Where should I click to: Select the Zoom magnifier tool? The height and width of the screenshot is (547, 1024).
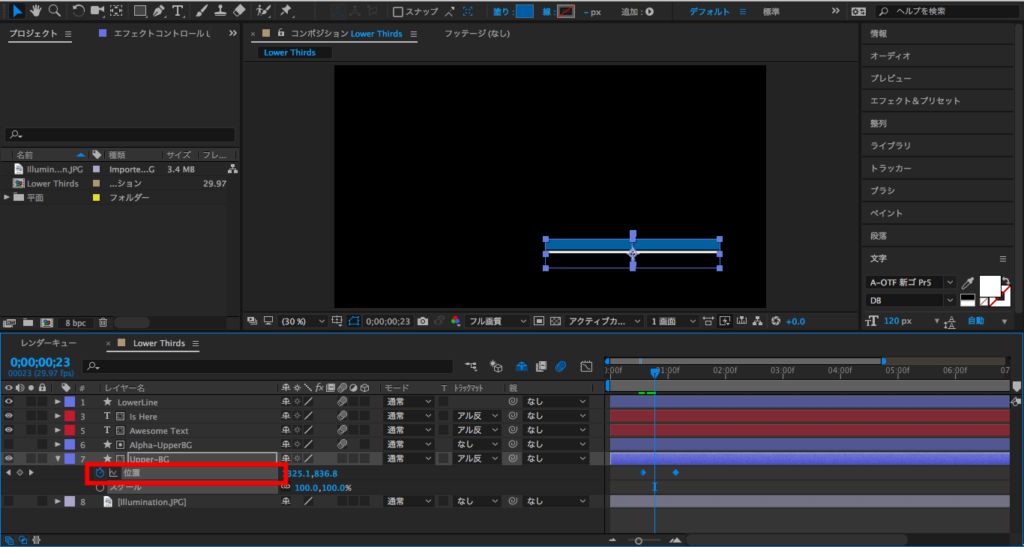point(55,11)
